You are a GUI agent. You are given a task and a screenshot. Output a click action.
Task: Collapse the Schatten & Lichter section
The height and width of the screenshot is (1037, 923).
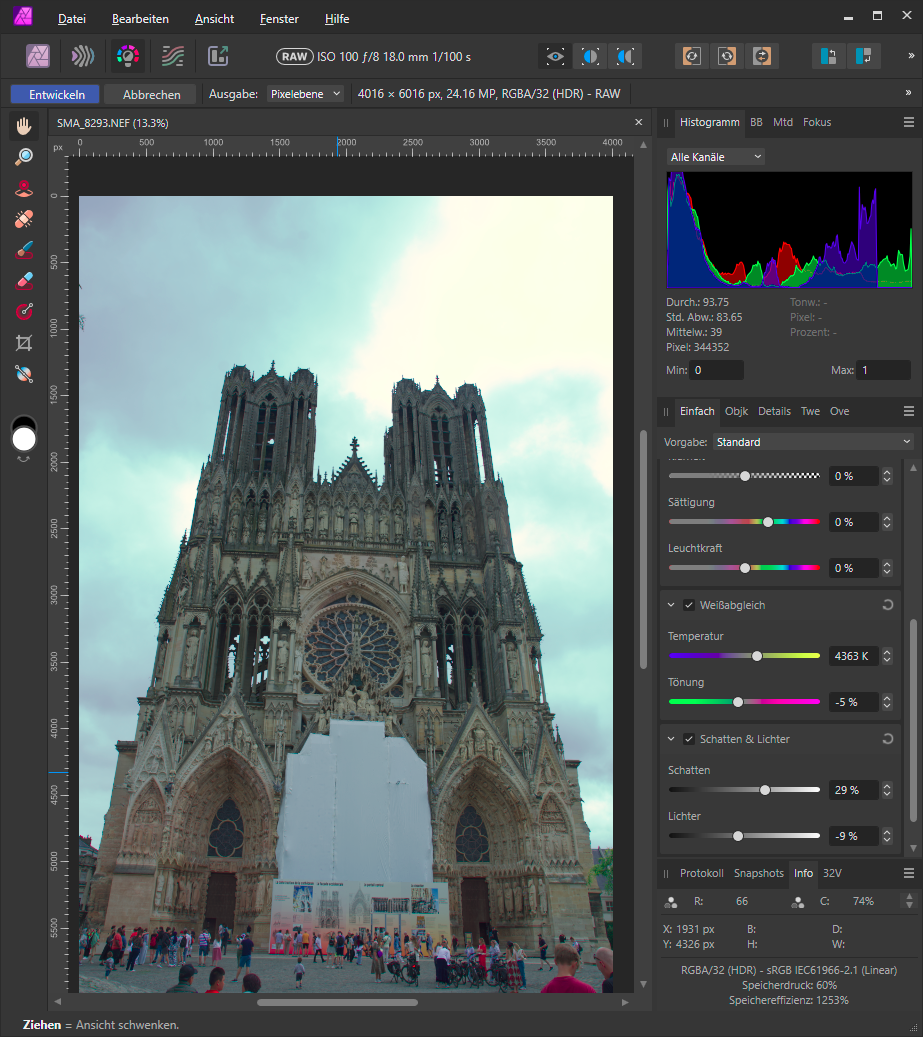671,739
